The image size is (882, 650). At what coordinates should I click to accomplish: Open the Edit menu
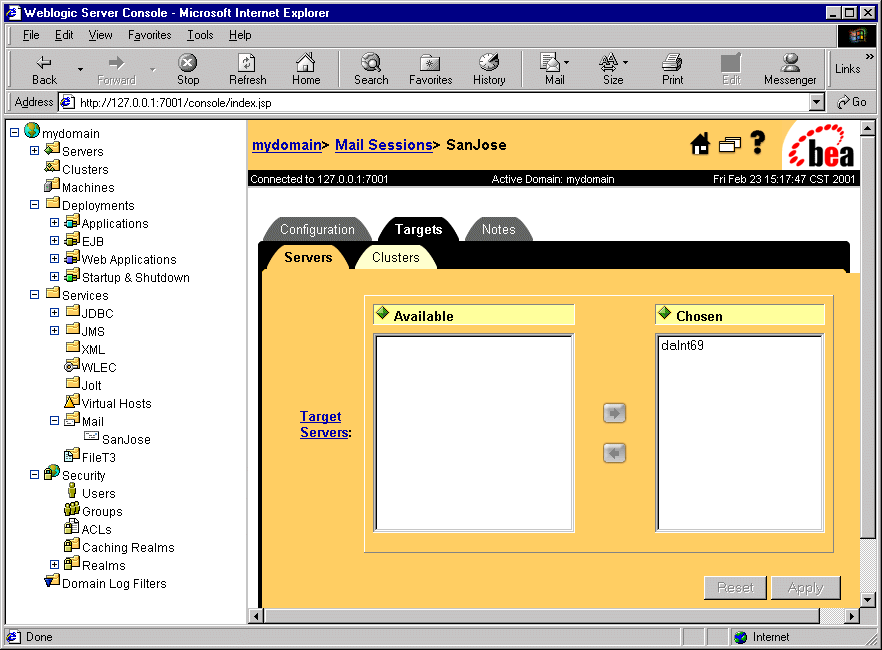(64, 35)
